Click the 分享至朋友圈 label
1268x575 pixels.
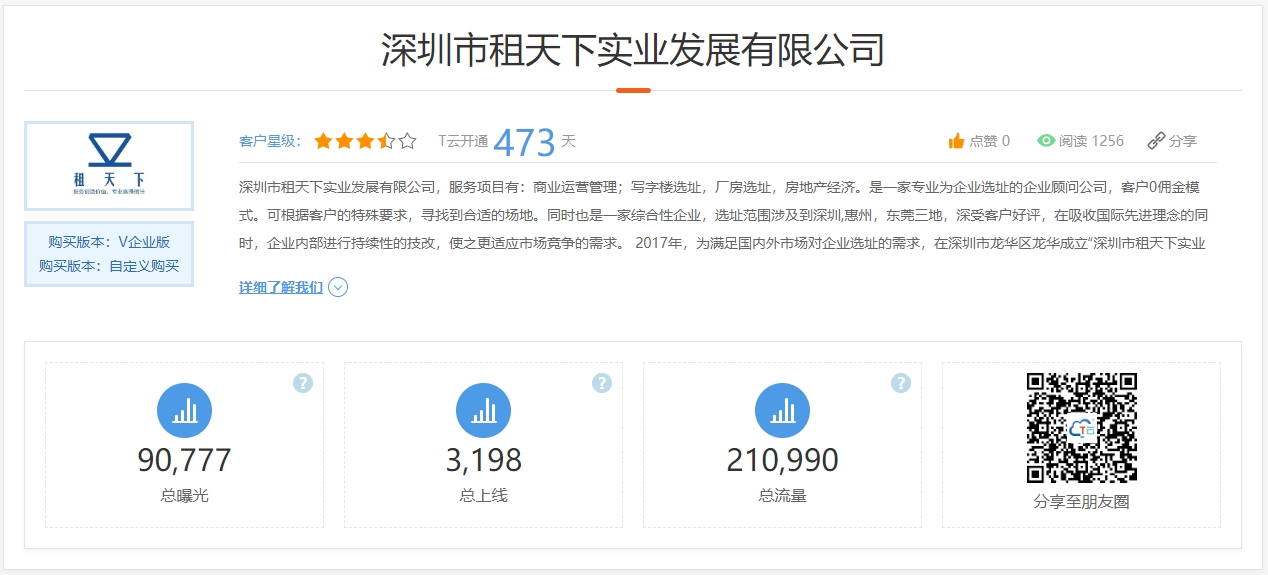coord(1081,501)
